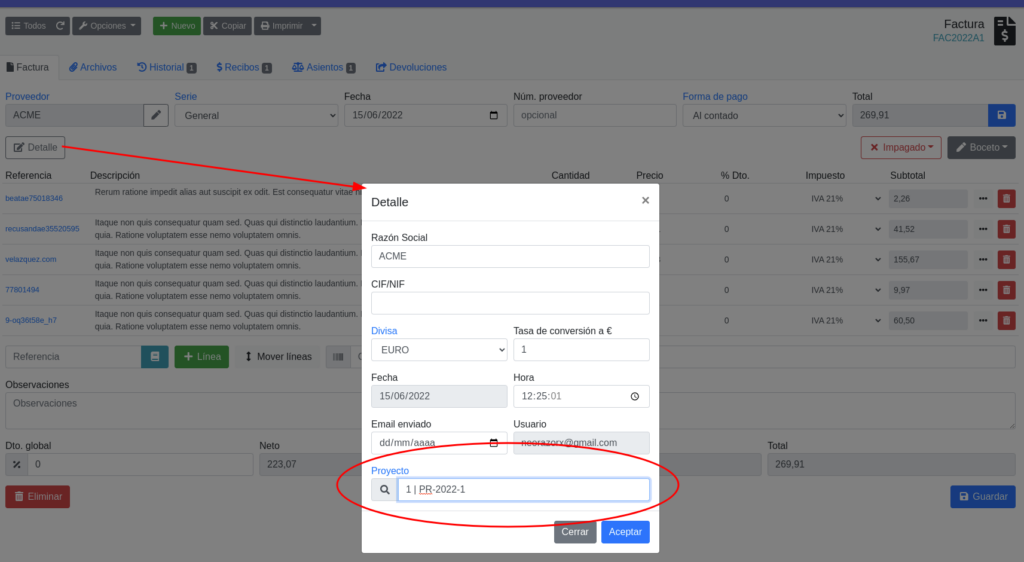This screenshot has width=1024, height=562.
Task: Expand the Forma de pago dropdown
Action: [x=764, y=115]
